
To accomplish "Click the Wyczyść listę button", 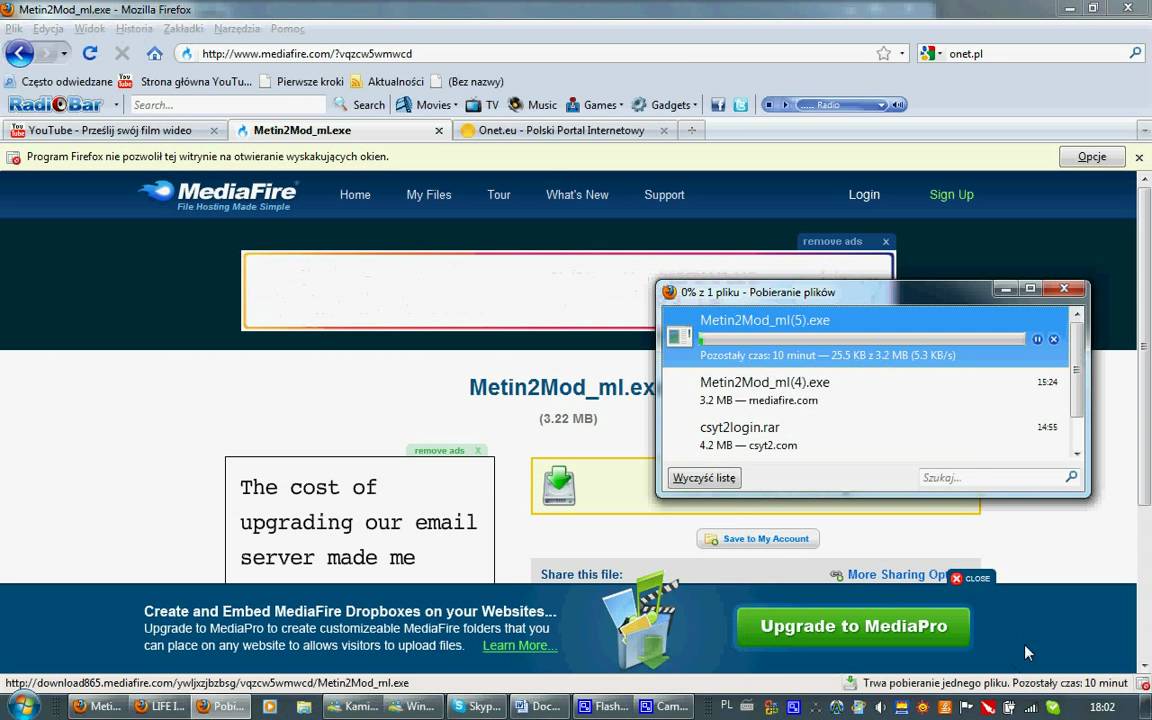I will click(705, 478).
